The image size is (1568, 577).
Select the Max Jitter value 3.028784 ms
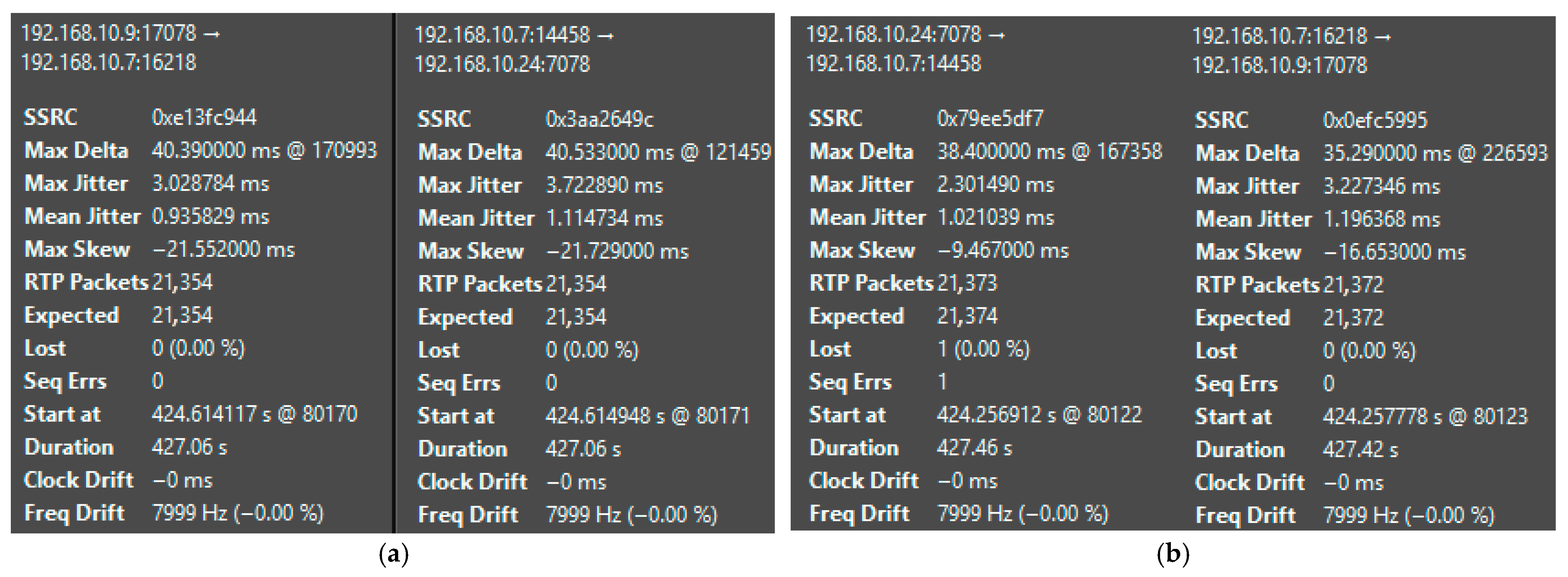point(210,183)
